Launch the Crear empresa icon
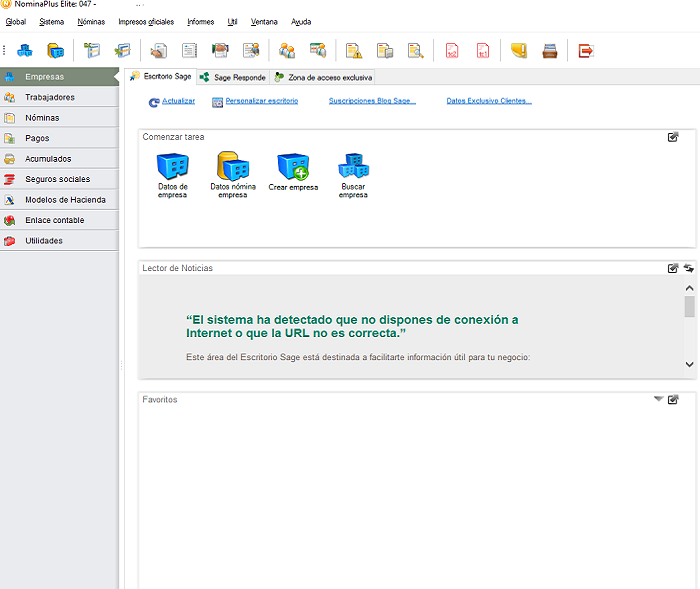This screenshot has height=589, width=700. pyautogui.click(x=293, y=167)
